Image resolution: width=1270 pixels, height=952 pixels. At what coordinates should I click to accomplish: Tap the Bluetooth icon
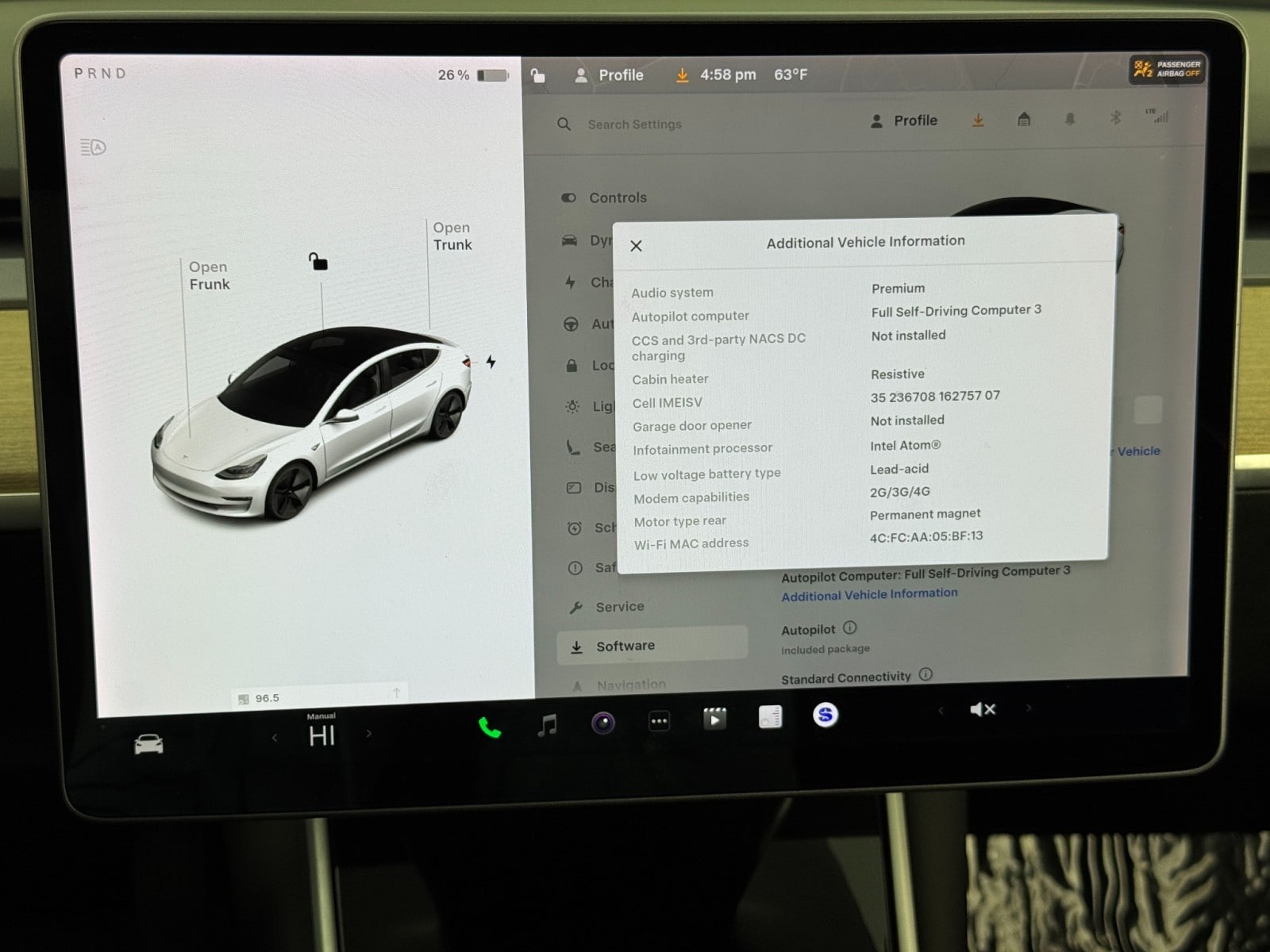click(1115, 118)
